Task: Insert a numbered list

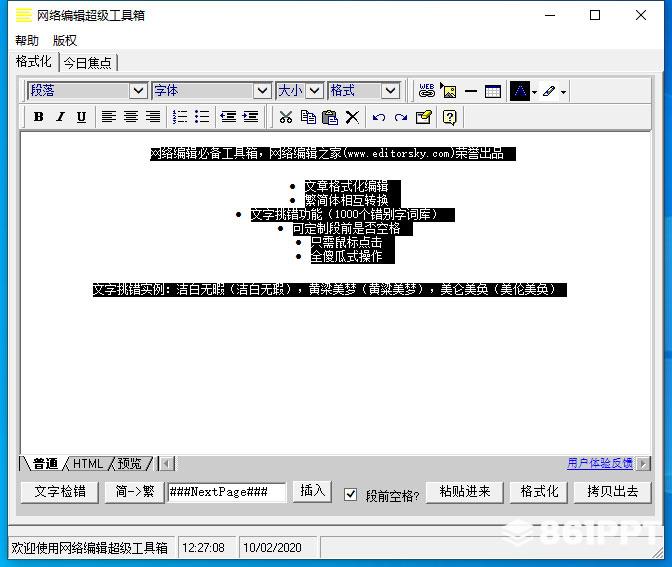Action: tap(180, 117)
